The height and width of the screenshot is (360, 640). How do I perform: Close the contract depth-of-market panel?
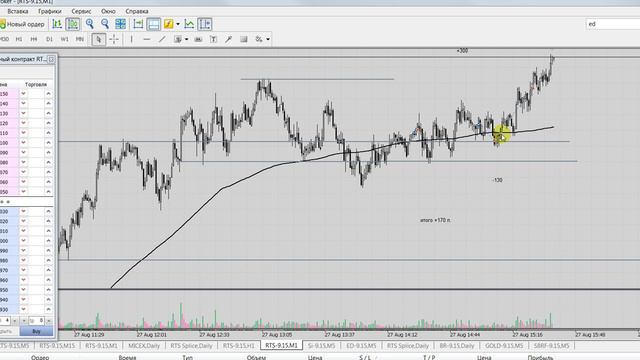pos(51,60)
